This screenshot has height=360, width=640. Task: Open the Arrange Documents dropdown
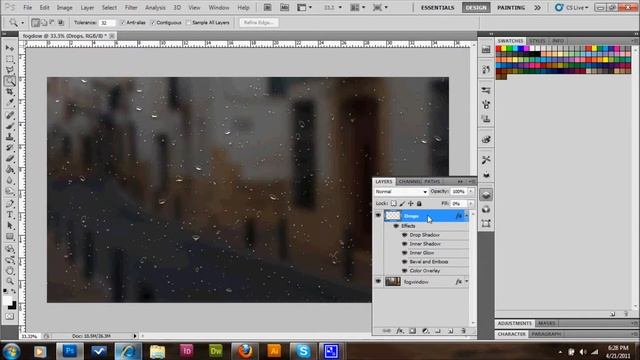coord(358,7)
